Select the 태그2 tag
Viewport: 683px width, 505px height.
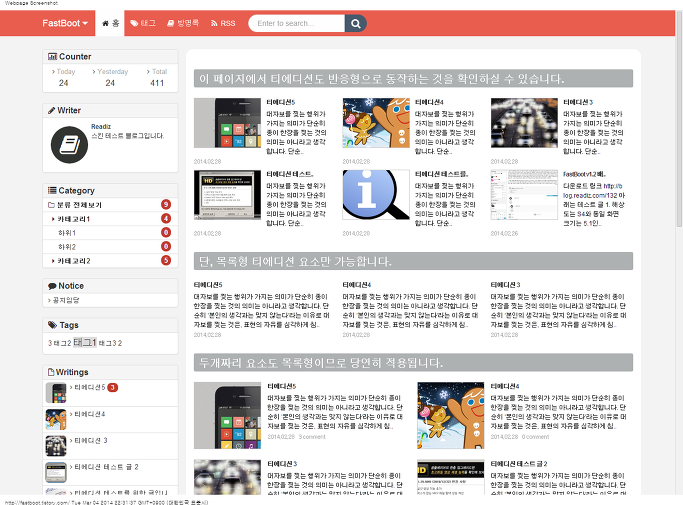pyautogui.click(x=62, y=343)
